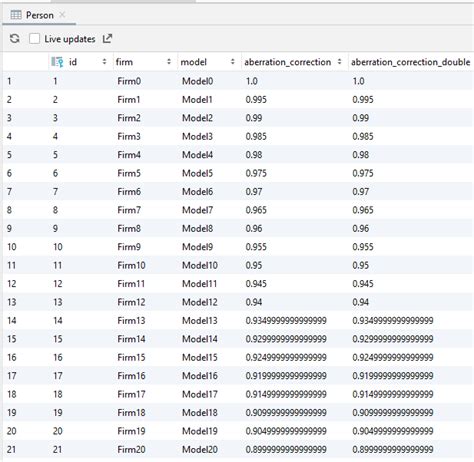Click the table icon on Person tab
The image size is (474, 462).
(16, 15)
